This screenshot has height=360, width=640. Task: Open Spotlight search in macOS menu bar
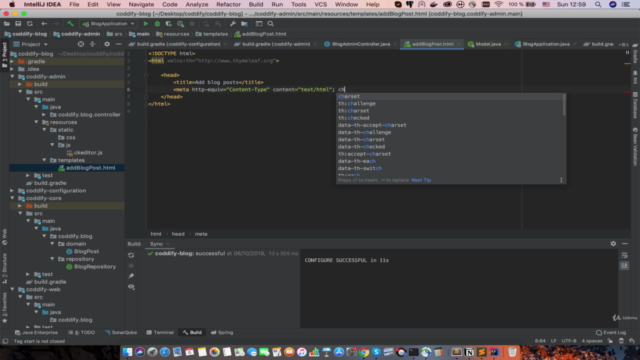coord(598,4)
